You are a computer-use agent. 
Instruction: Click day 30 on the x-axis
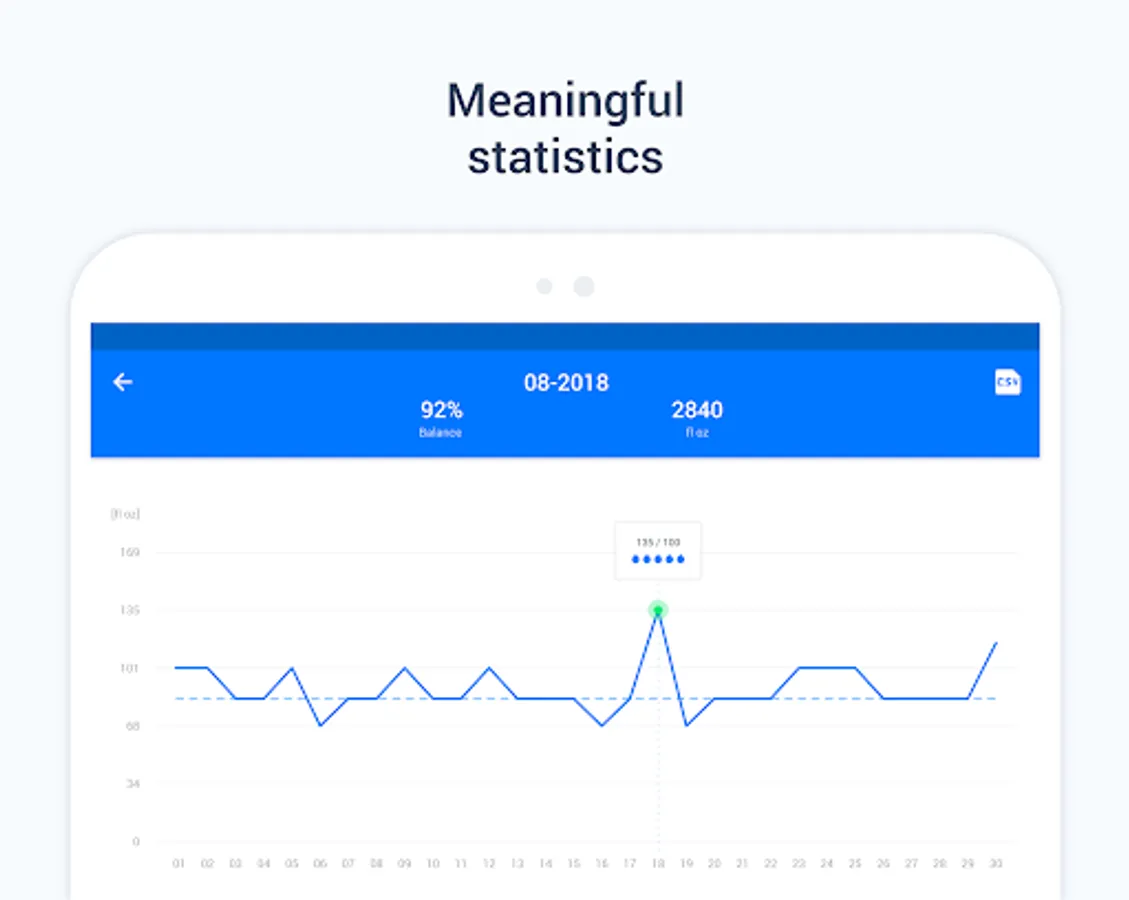tap(996, 863)
